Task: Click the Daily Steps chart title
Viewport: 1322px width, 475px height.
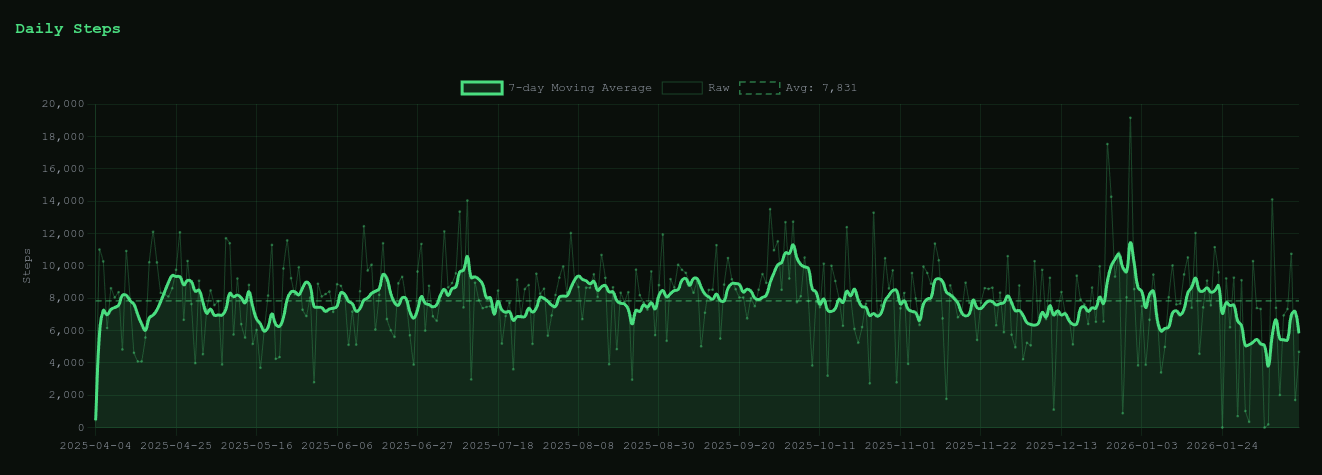Action: pos(68,29)
